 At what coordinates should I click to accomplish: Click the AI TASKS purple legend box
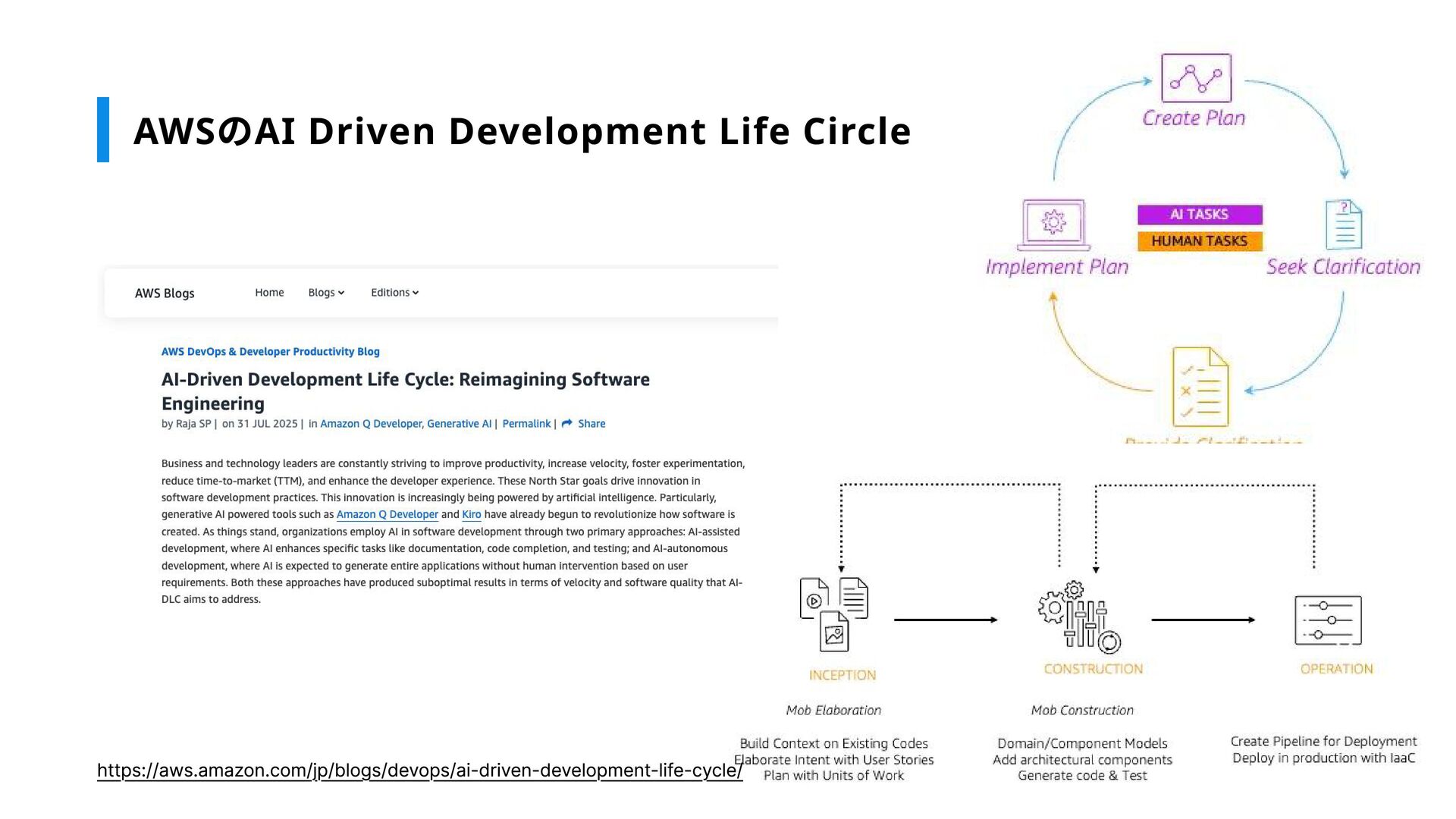[1200, 215]
